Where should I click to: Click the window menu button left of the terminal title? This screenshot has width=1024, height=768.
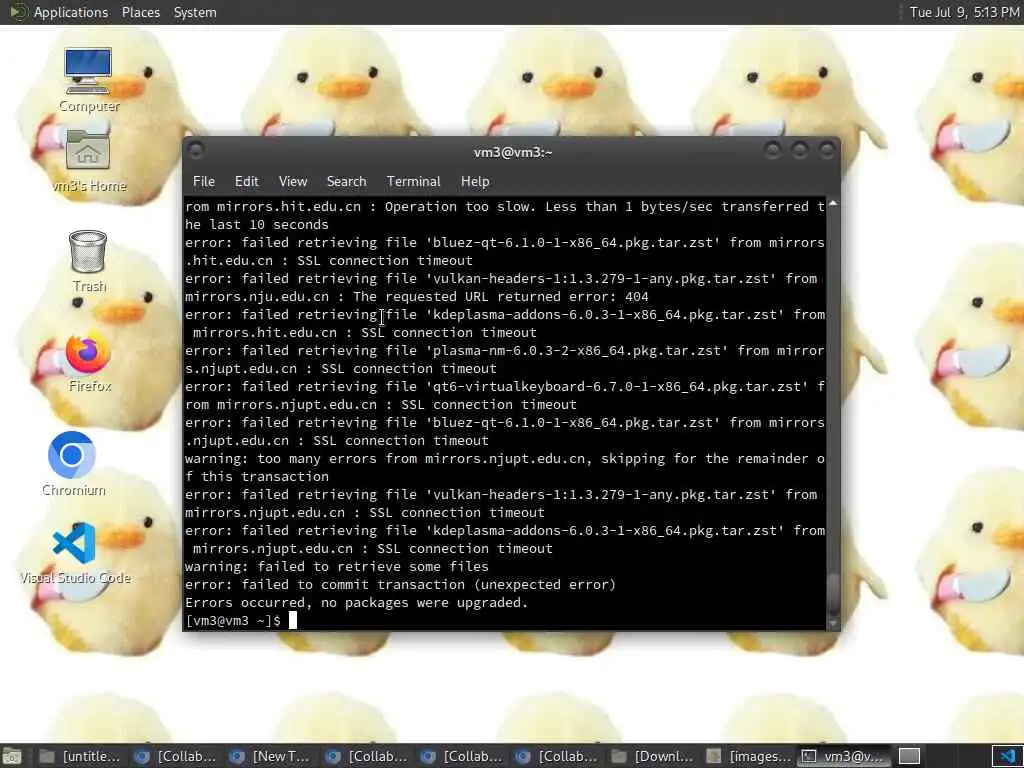pos(196,151)
